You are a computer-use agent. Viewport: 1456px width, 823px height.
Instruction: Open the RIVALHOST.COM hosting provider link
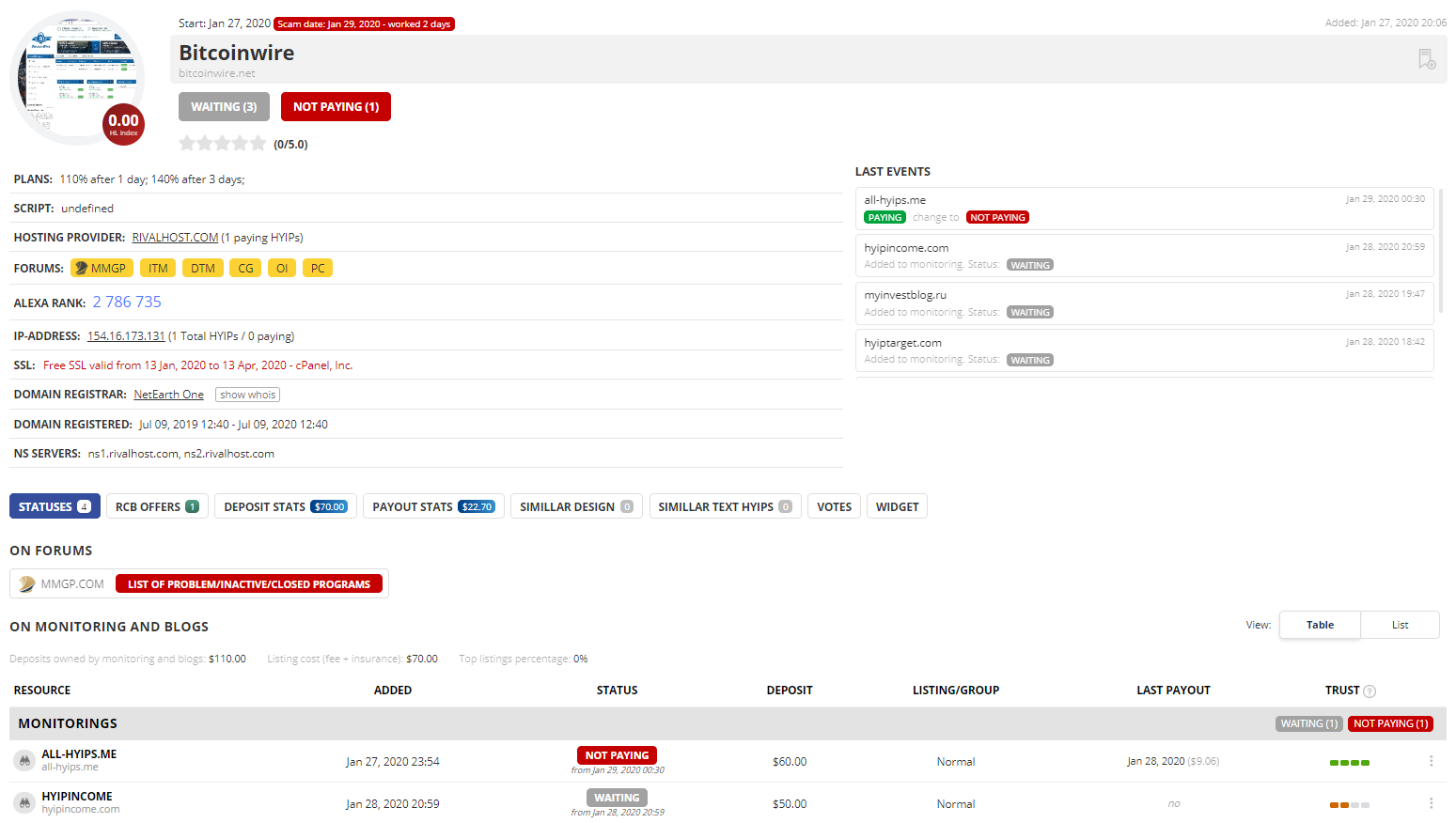[175, 238]
